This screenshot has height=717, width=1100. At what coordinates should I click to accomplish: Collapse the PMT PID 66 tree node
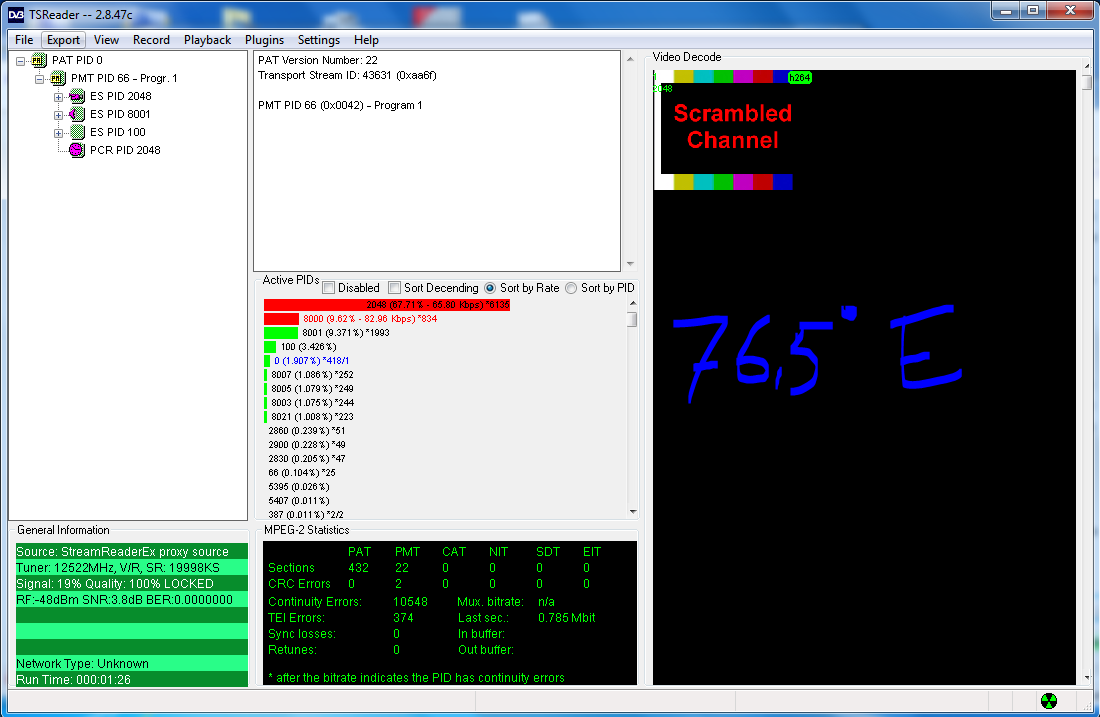tap(40, 79)
